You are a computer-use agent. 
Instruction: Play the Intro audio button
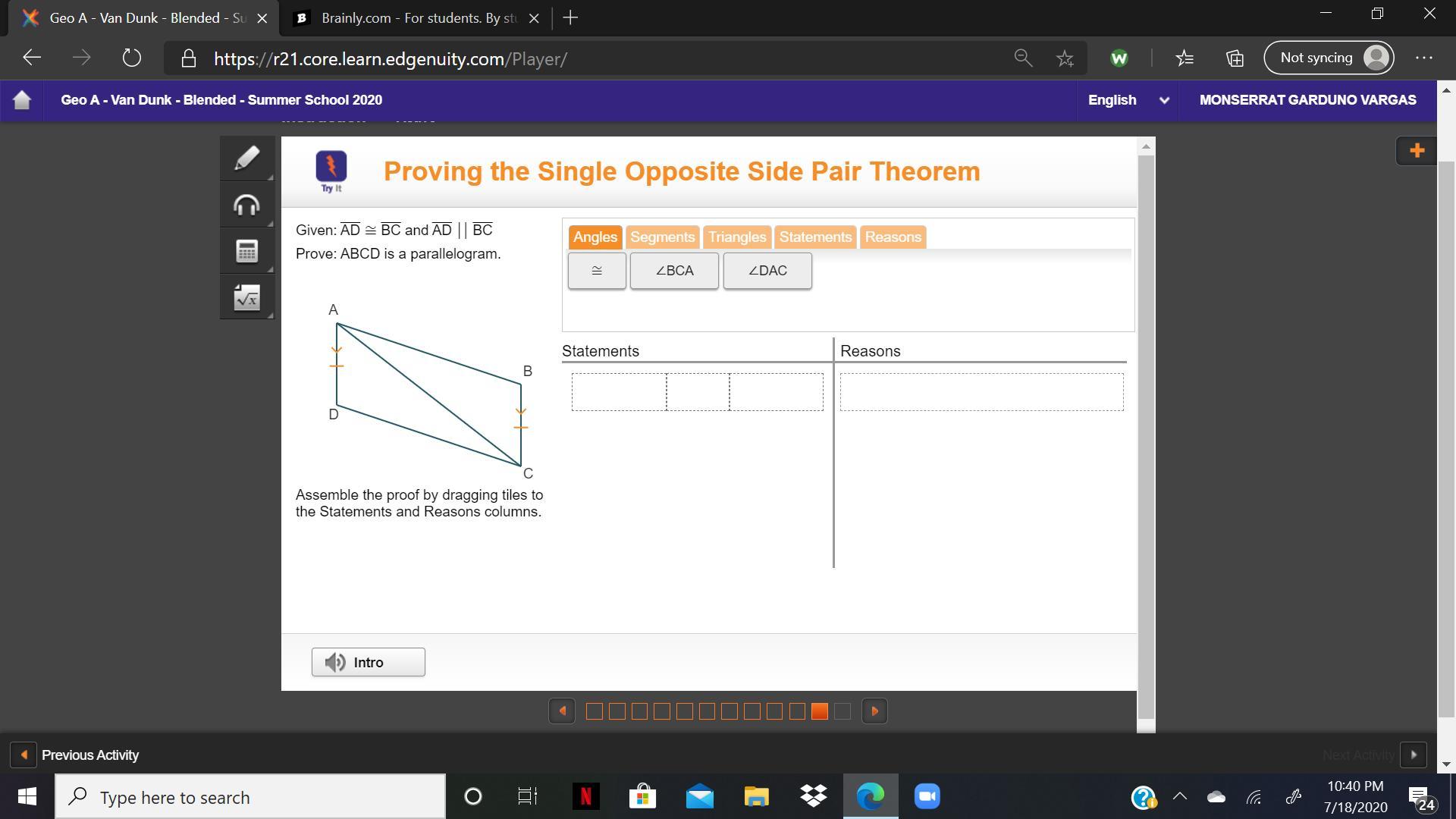(x=368, y=662)
